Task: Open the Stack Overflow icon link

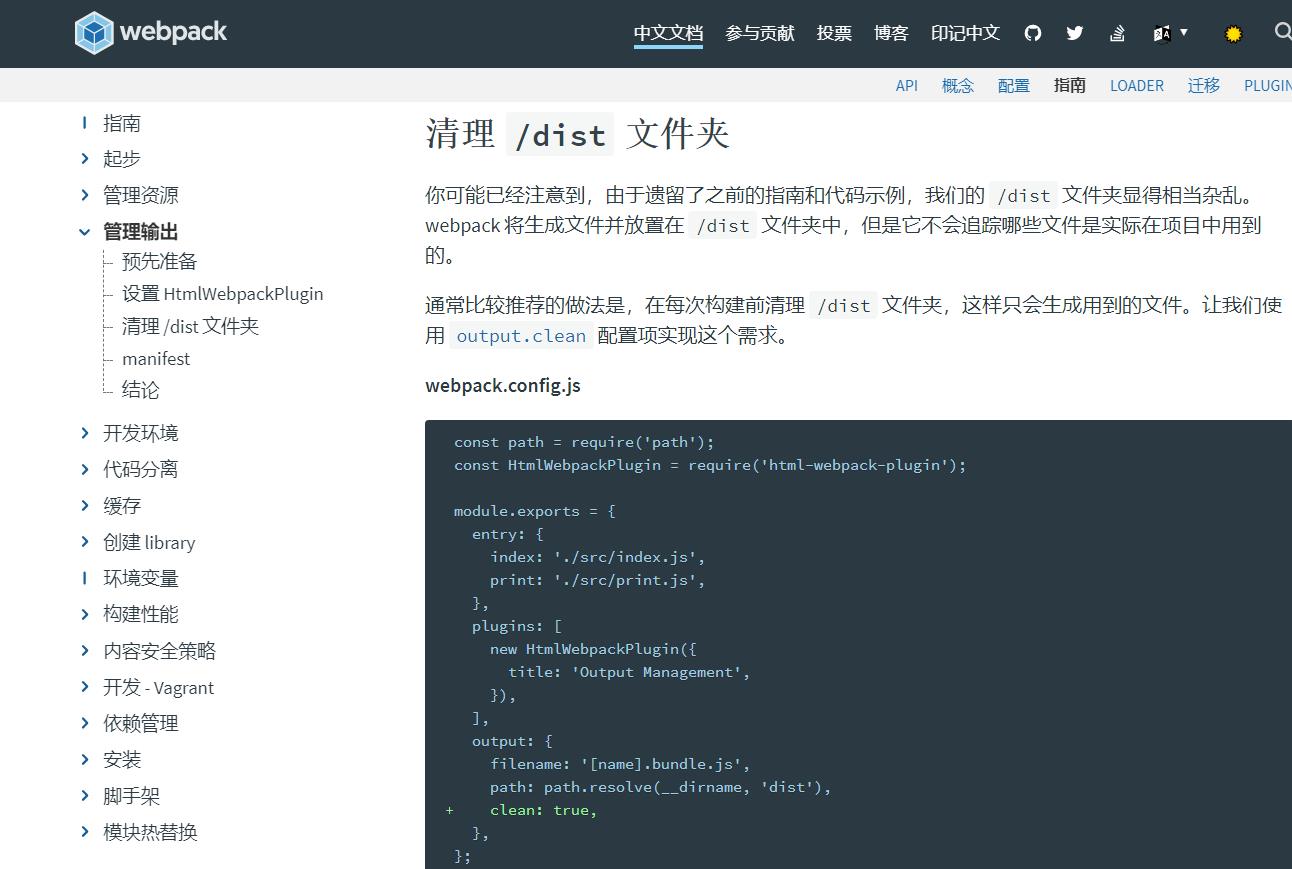Action: tap(1117, 33)
